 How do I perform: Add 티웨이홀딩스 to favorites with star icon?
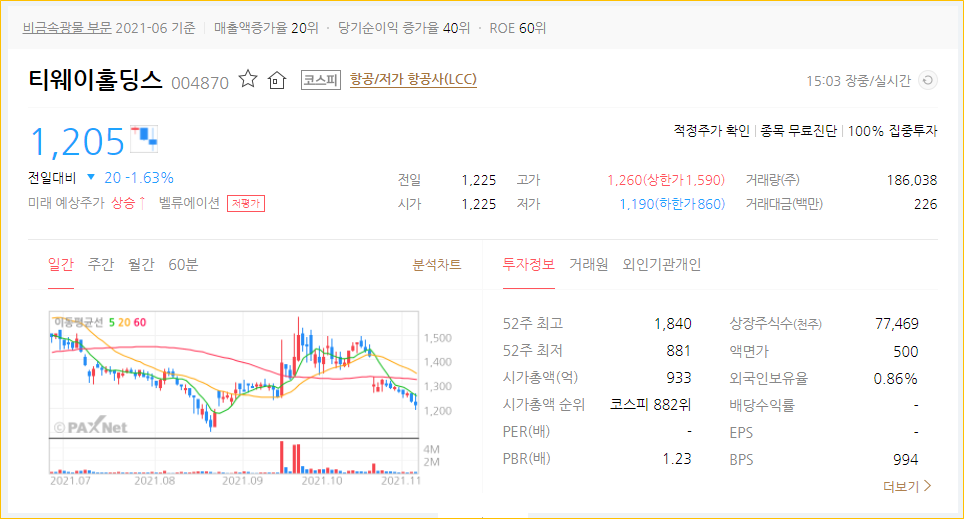click(x=248, y=79)
